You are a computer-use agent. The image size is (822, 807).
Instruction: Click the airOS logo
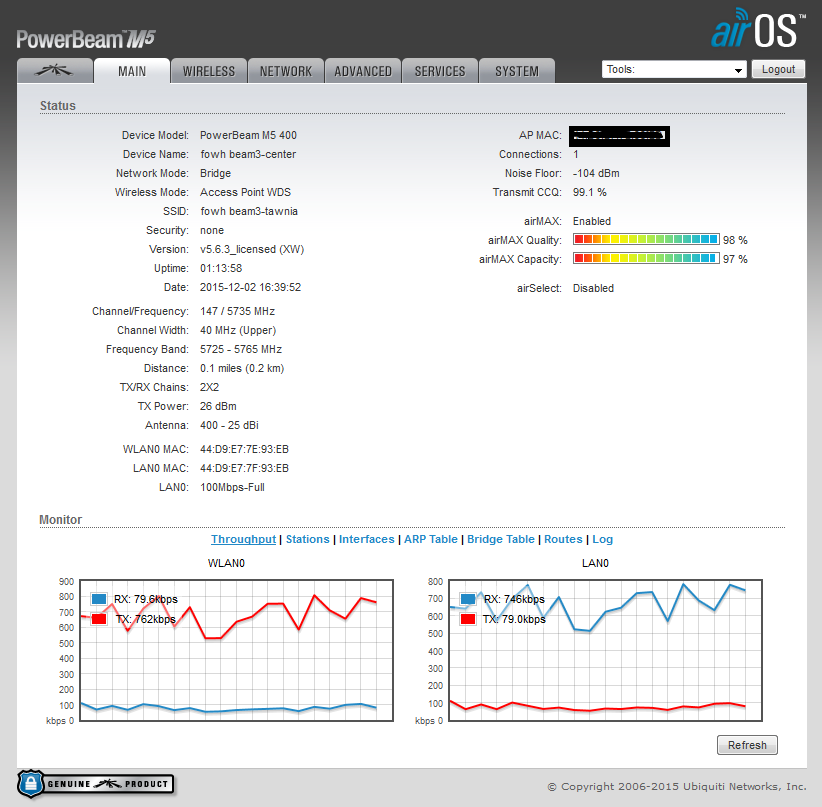756,31
